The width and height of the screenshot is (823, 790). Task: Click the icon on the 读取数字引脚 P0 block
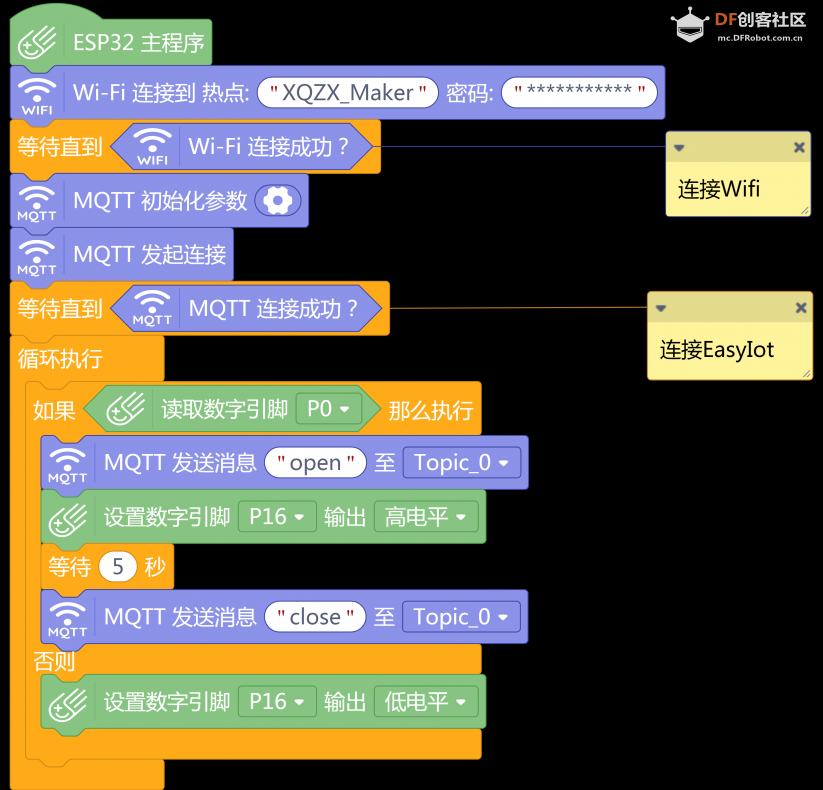point(126,409)
